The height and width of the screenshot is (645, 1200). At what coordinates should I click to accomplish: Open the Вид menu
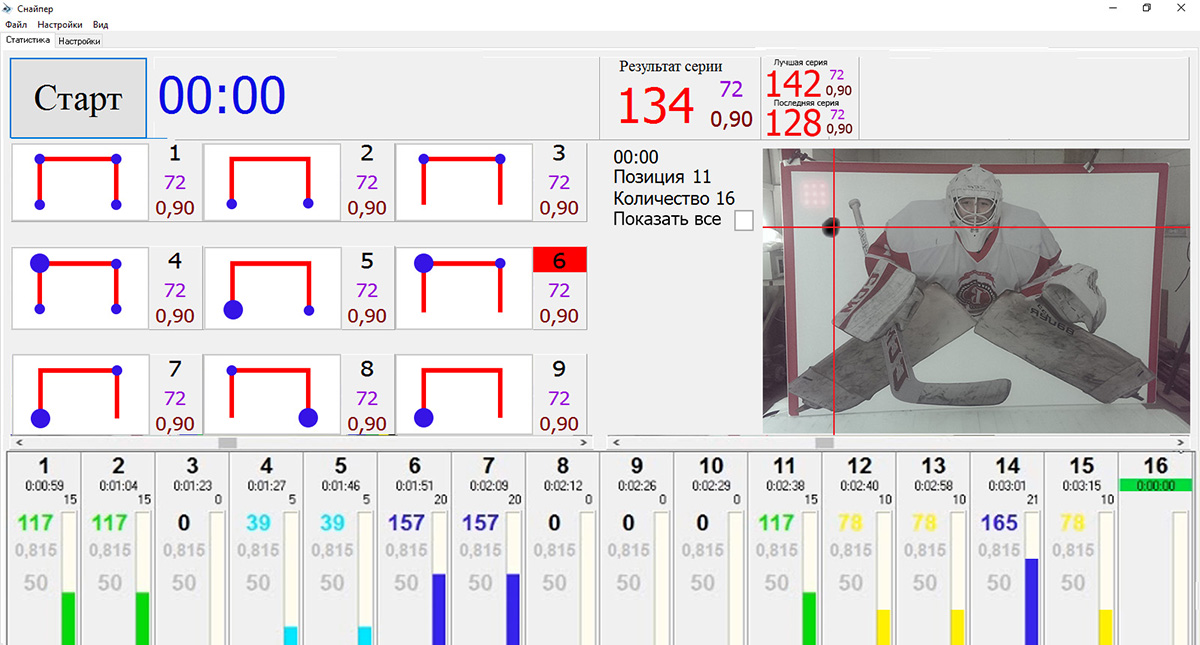(100, 24)
